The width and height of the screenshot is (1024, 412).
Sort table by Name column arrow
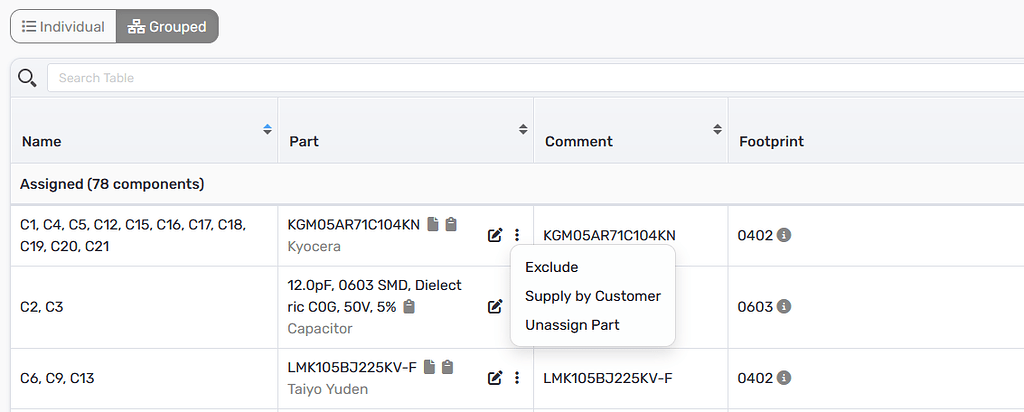(267, 129)
